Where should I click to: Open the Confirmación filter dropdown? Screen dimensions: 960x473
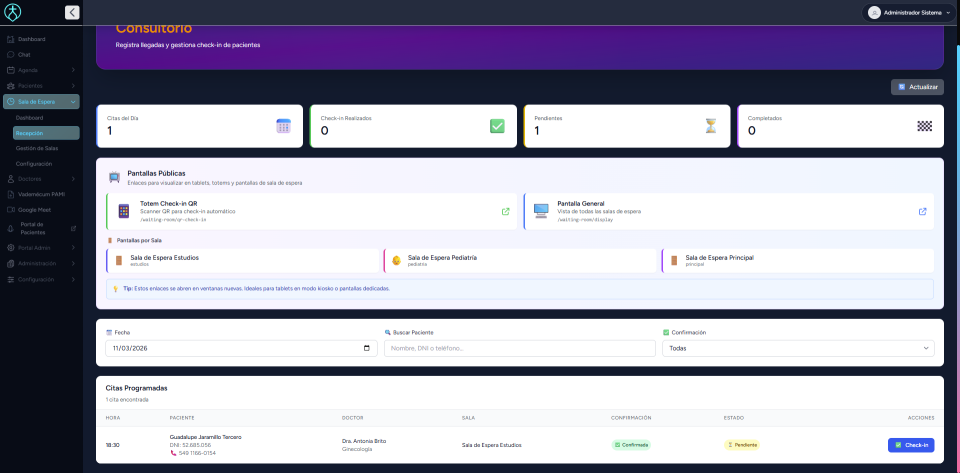[797, 348]
